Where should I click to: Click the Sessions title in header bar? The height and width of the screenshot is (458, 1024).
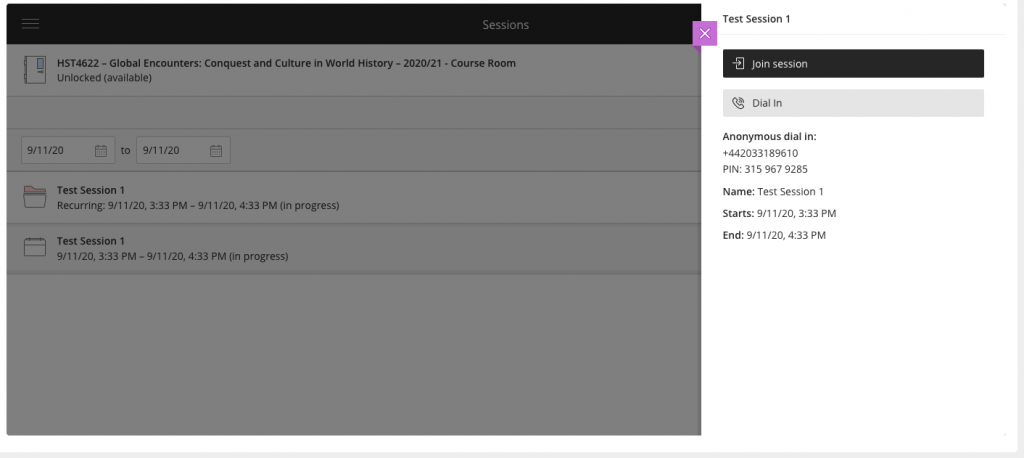tap(505, 25)
